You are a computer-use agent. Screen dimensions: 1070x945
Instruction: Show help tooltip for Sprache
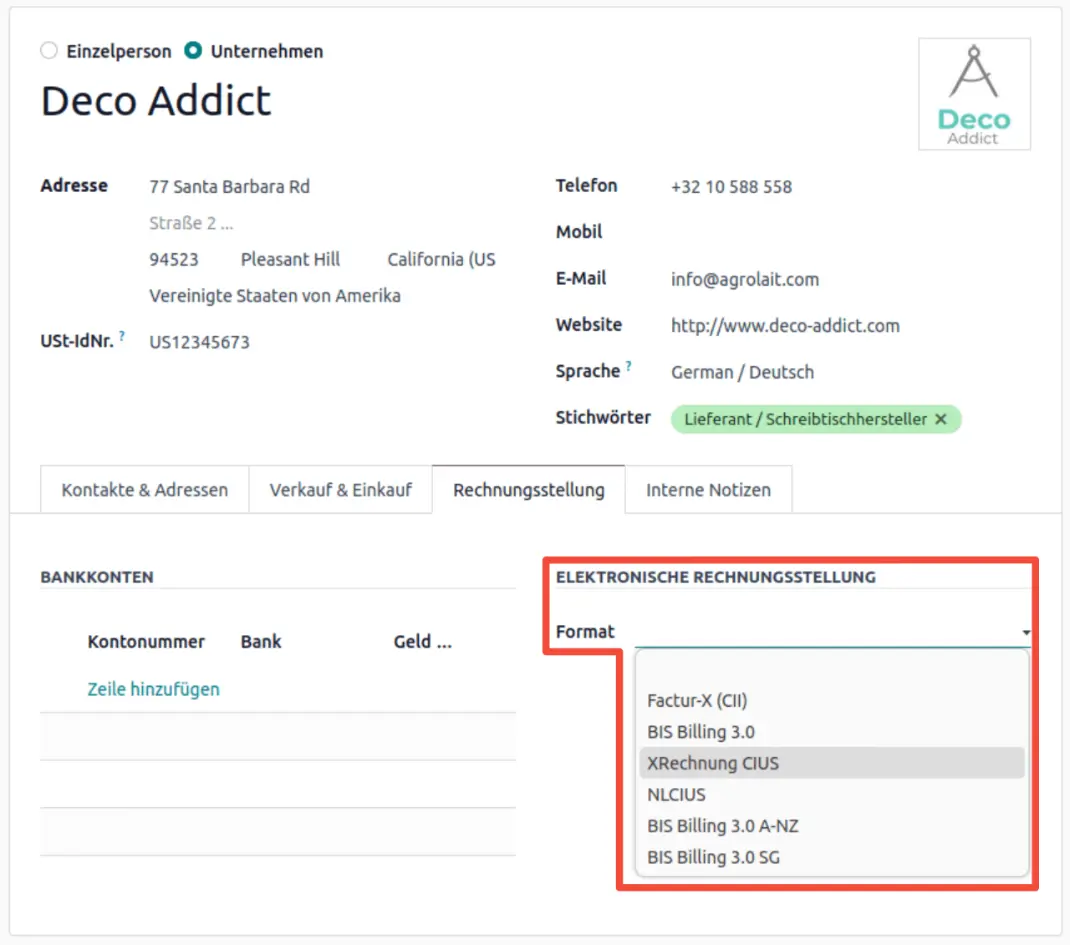coord(628,365)
